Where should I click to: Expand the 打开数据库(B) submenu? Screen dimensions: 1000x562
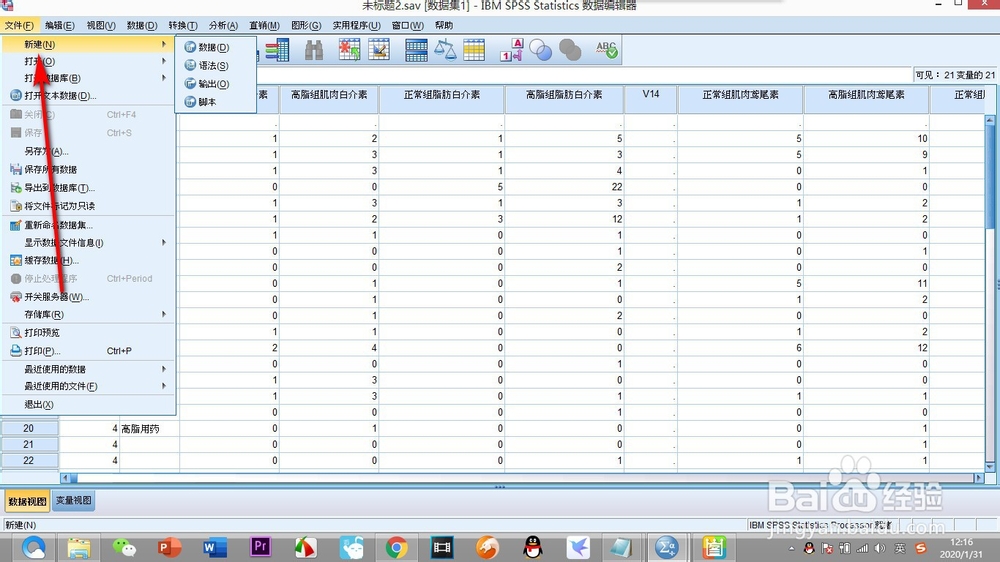[89, 78]
